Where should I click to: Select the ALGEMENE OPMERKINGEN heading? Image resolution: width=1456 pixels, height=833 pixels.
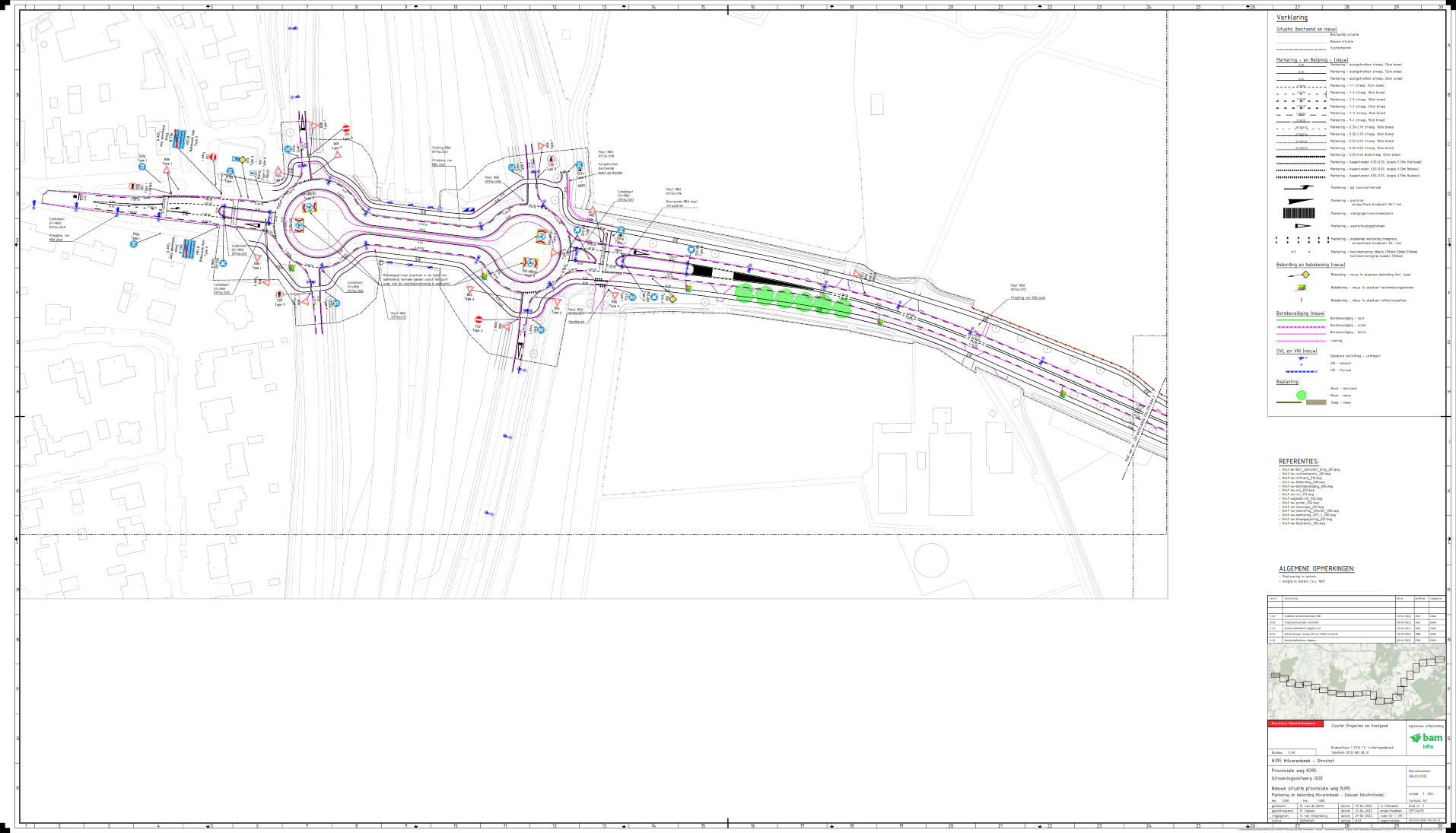(1316, 569)
